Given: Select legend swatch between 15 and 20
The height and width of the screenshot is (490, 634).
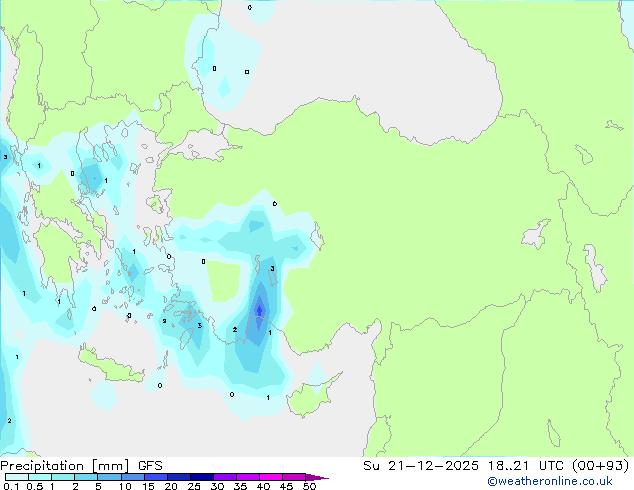Looking at the screenshot, I should pos(155,477).
